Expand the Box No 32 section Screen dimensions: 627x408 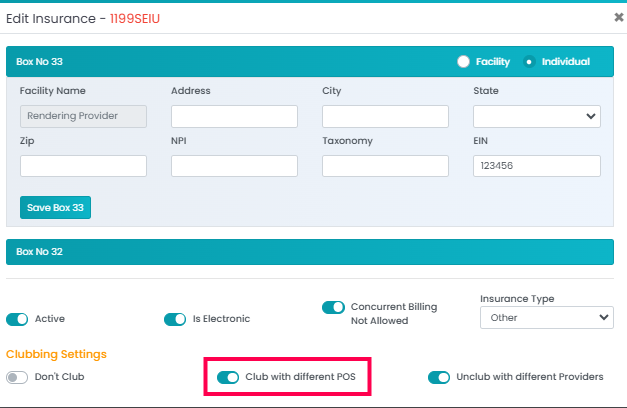[x=309, y=252]
